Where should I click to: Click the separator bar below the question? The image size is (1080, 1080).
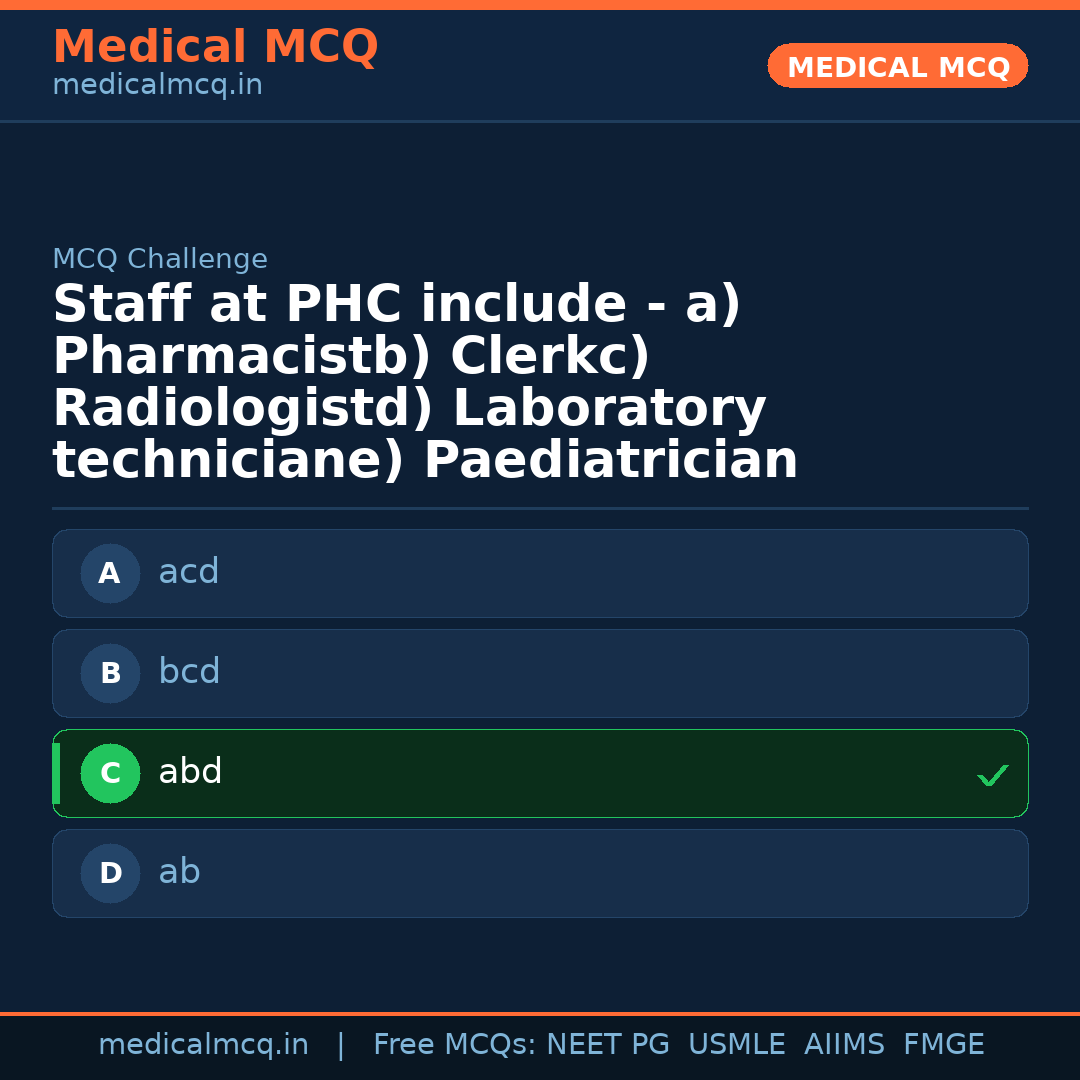540,506
